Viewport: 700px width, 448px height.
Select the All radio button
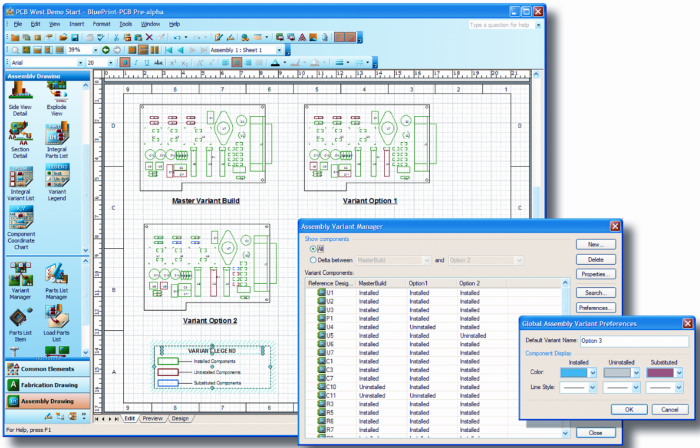[313, 249]
